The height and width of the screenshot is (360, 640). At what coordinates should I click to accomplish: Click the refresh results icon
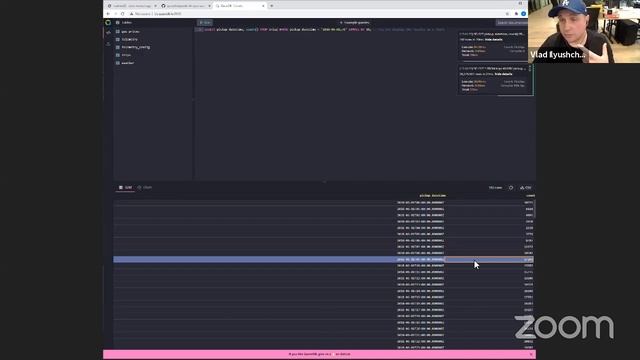(x=511, y=188)
